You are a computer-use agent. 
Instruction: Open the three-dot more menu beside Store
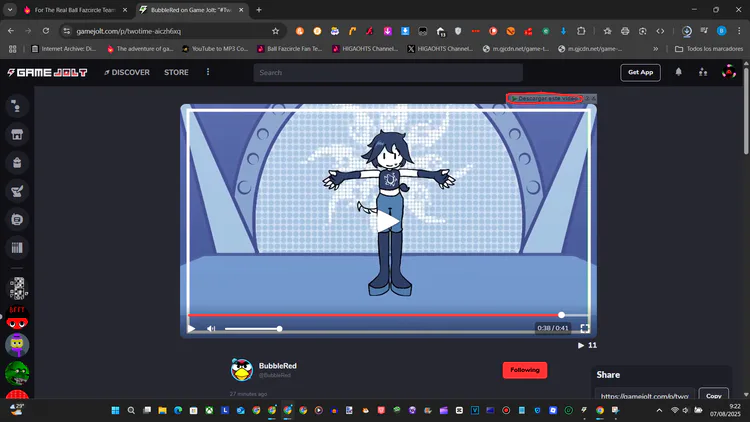point(208,72)
